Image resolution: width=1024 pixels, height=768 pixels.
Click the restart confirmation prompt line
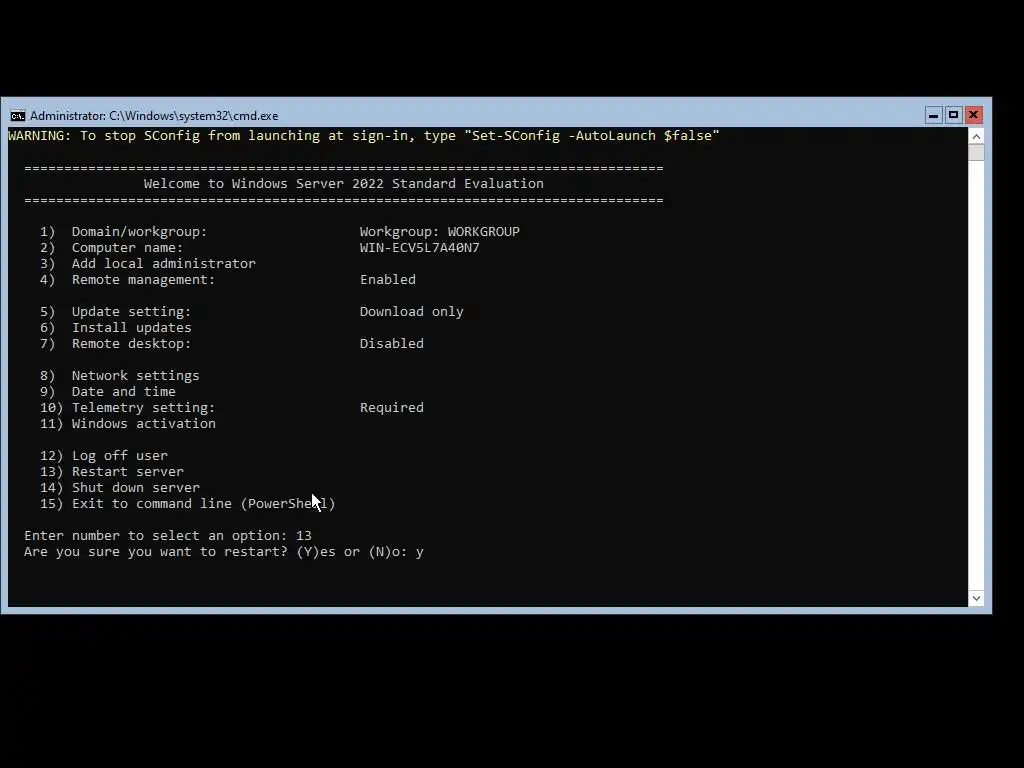click(x=224, y=552)
